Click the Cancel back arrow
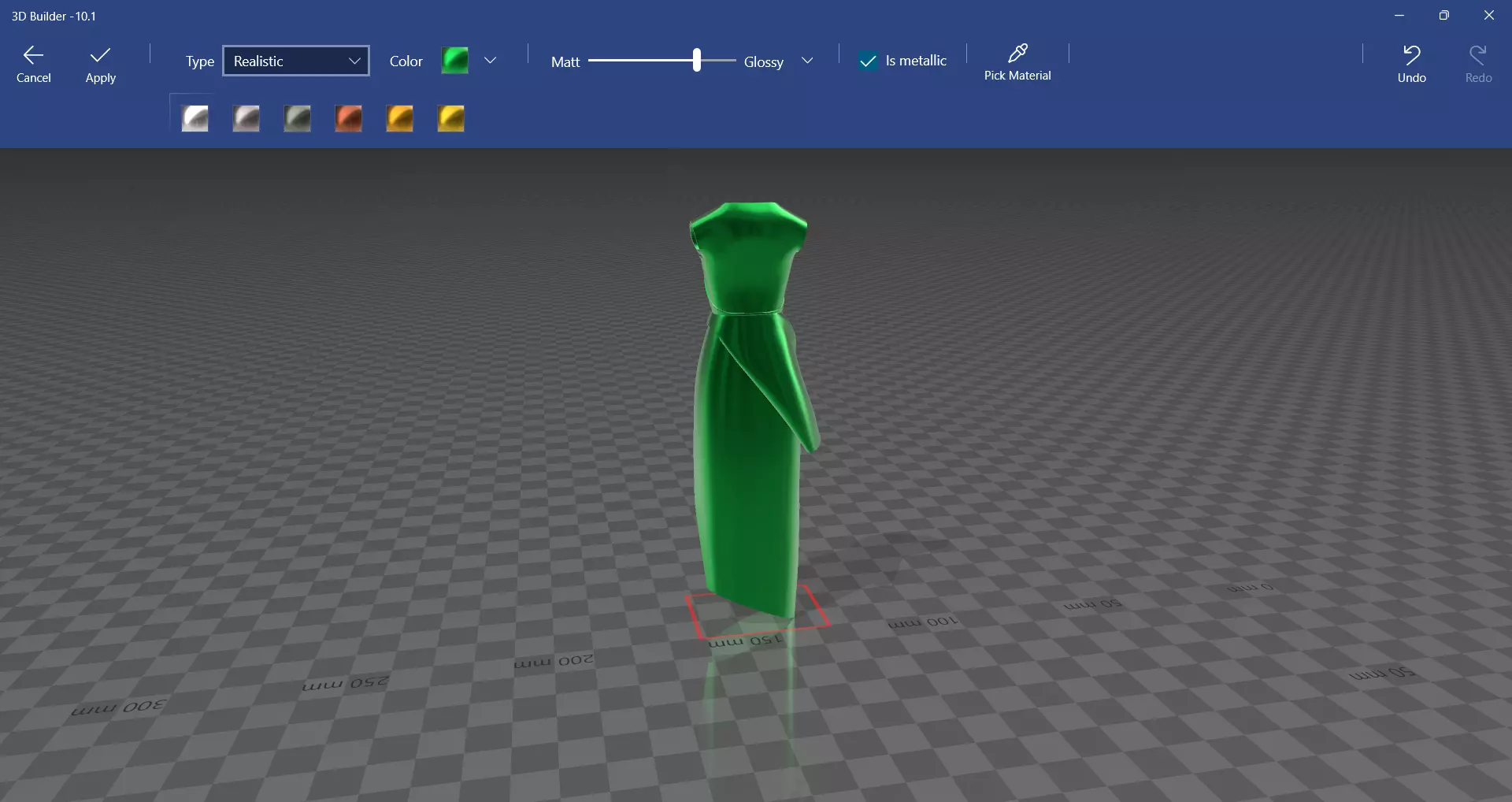Screen dimensions: 1512x802 33,64
